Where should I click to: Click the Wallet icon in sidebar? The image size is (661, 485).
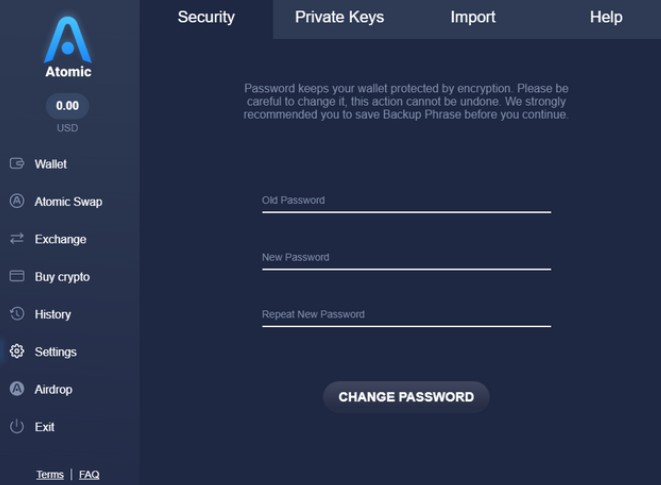(16, 164)
